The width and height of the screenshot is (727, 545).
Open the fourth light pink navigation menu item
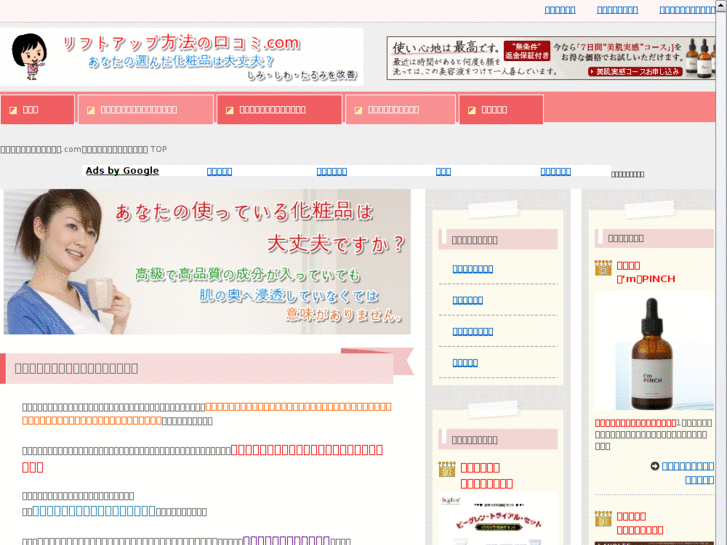tap(400, 109)
